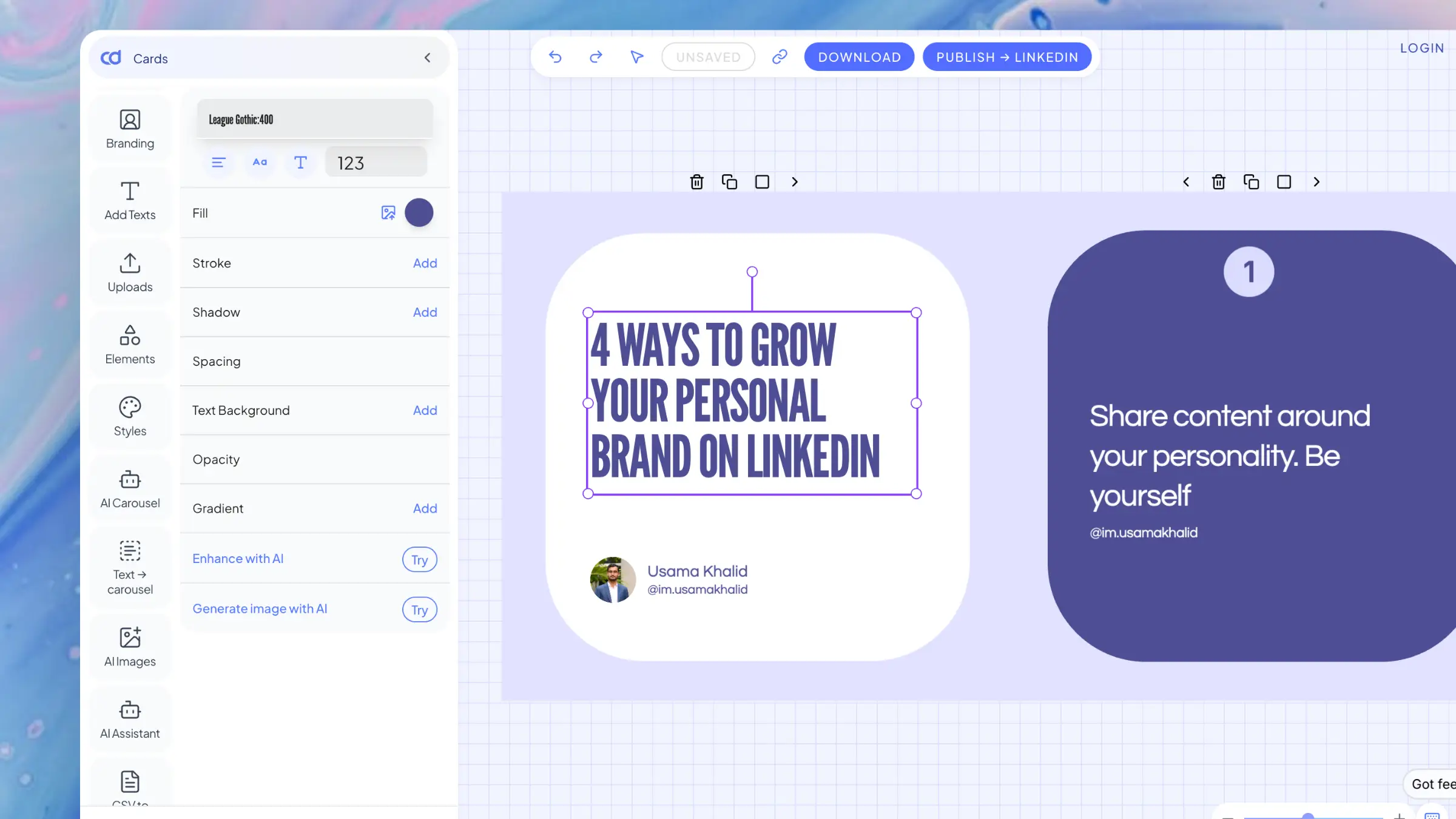
Task: Click the Generate image with AI link
Action: point(260,609)
